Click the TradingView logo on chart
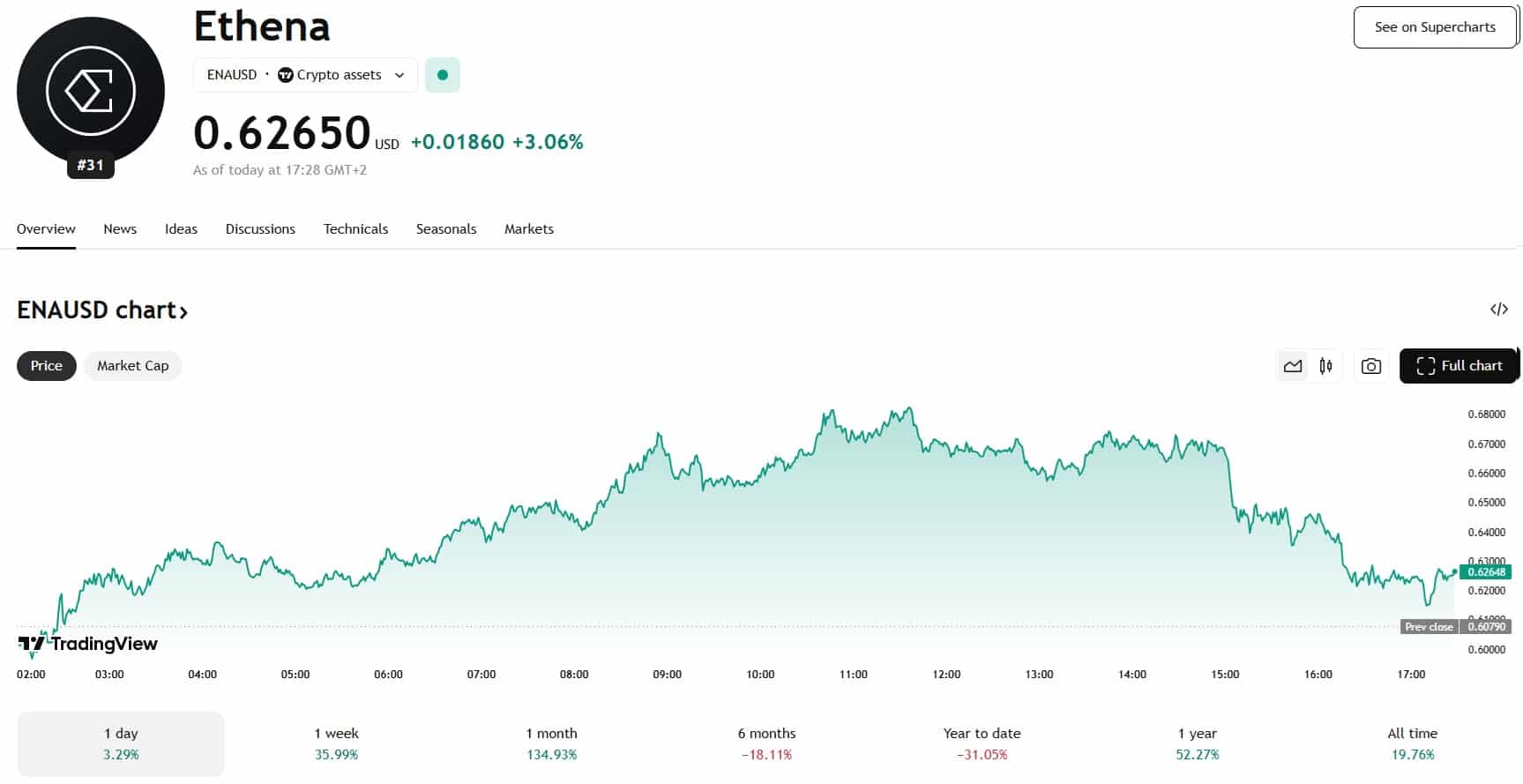 tap(87, 644)
